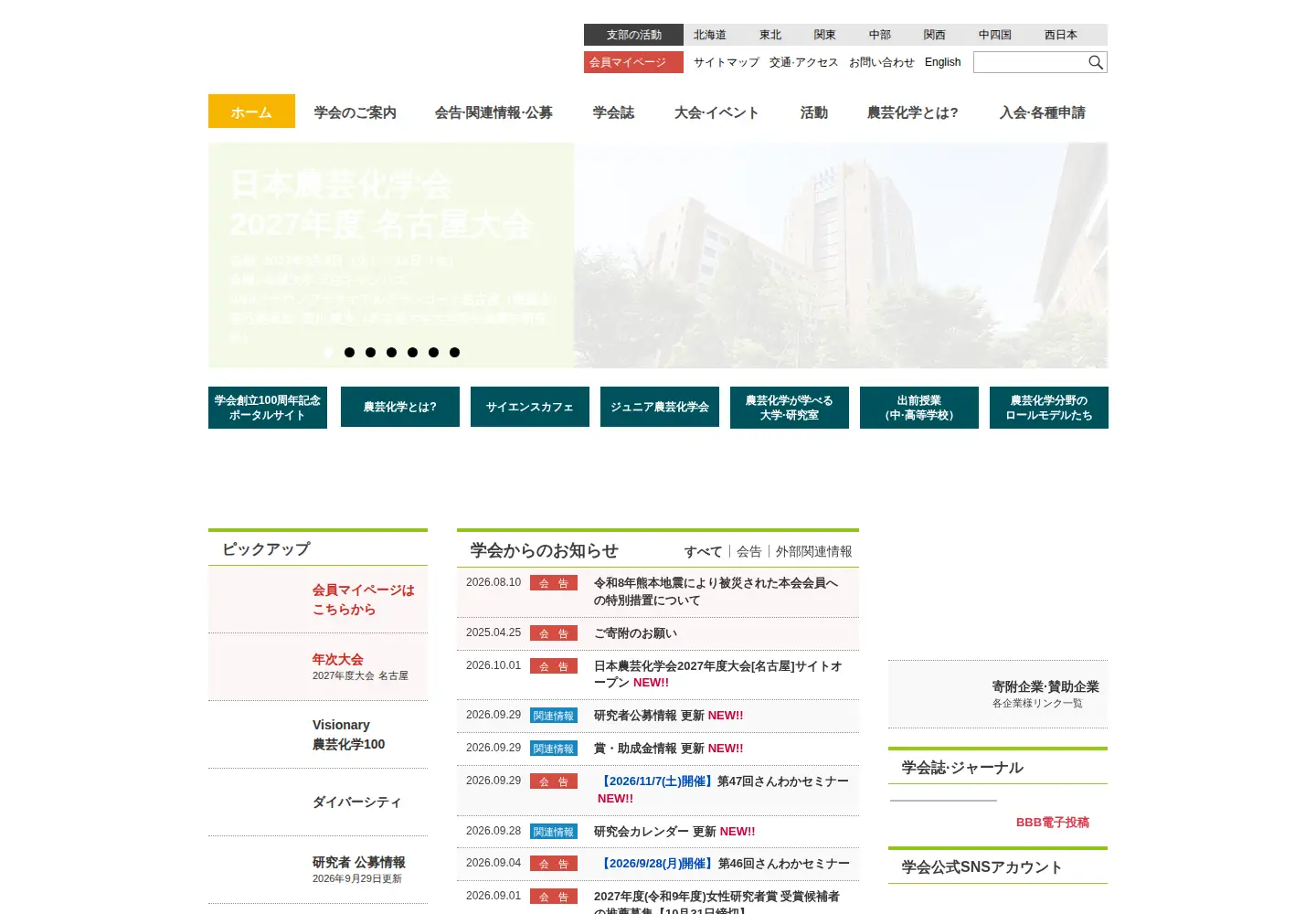Open the 大会・イベント menu
1316x914 pixels.
click(716, 112)
